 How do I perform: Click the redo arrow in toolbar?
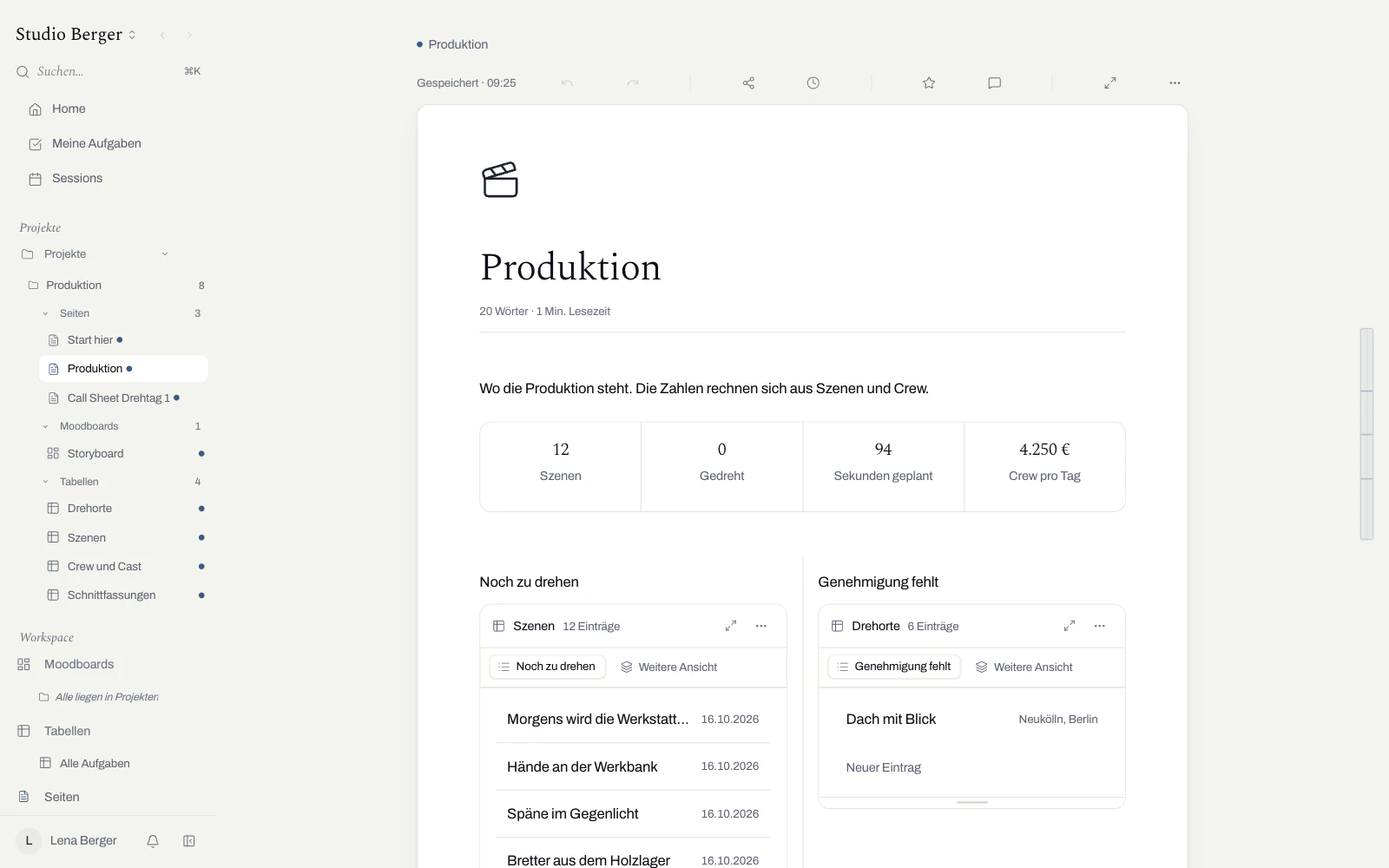[633, 83]
